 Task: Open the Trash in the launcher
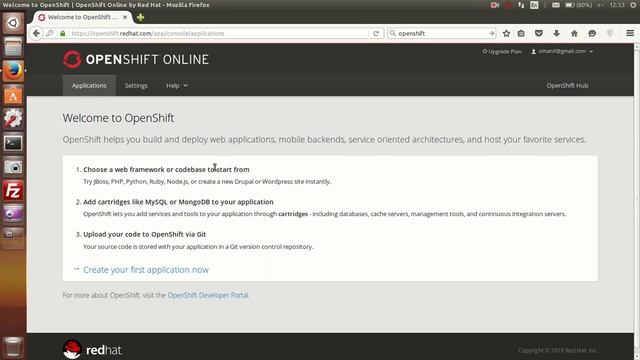[x=13, y=347]
